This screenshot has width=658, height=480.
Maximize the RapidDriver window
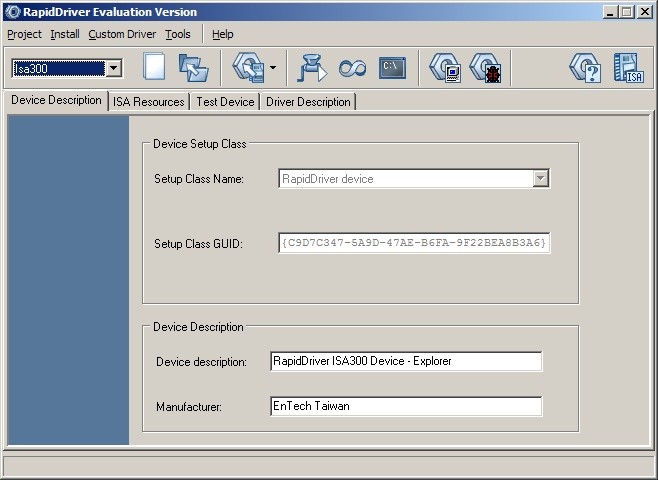627,12
